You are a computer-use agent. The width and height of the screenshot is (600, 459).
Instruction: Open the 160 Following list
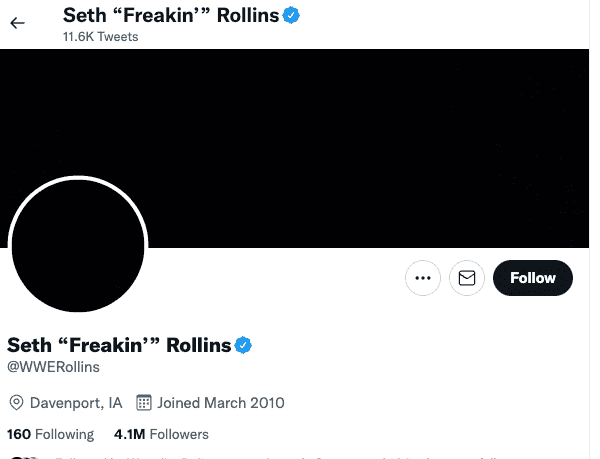click(x=50, y=434)
